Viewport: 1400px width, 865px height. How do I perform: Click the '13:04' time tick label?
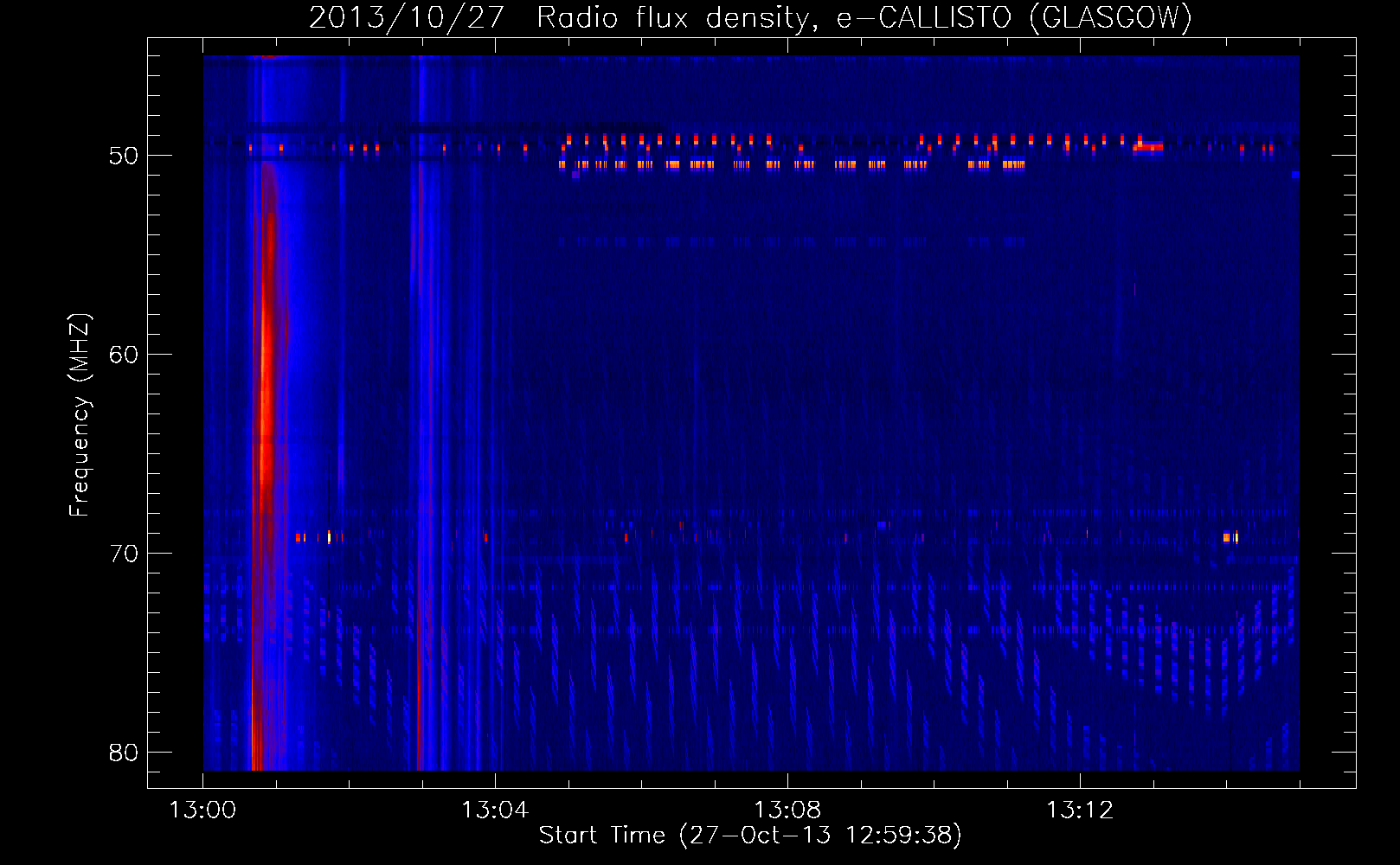point(495,810)
